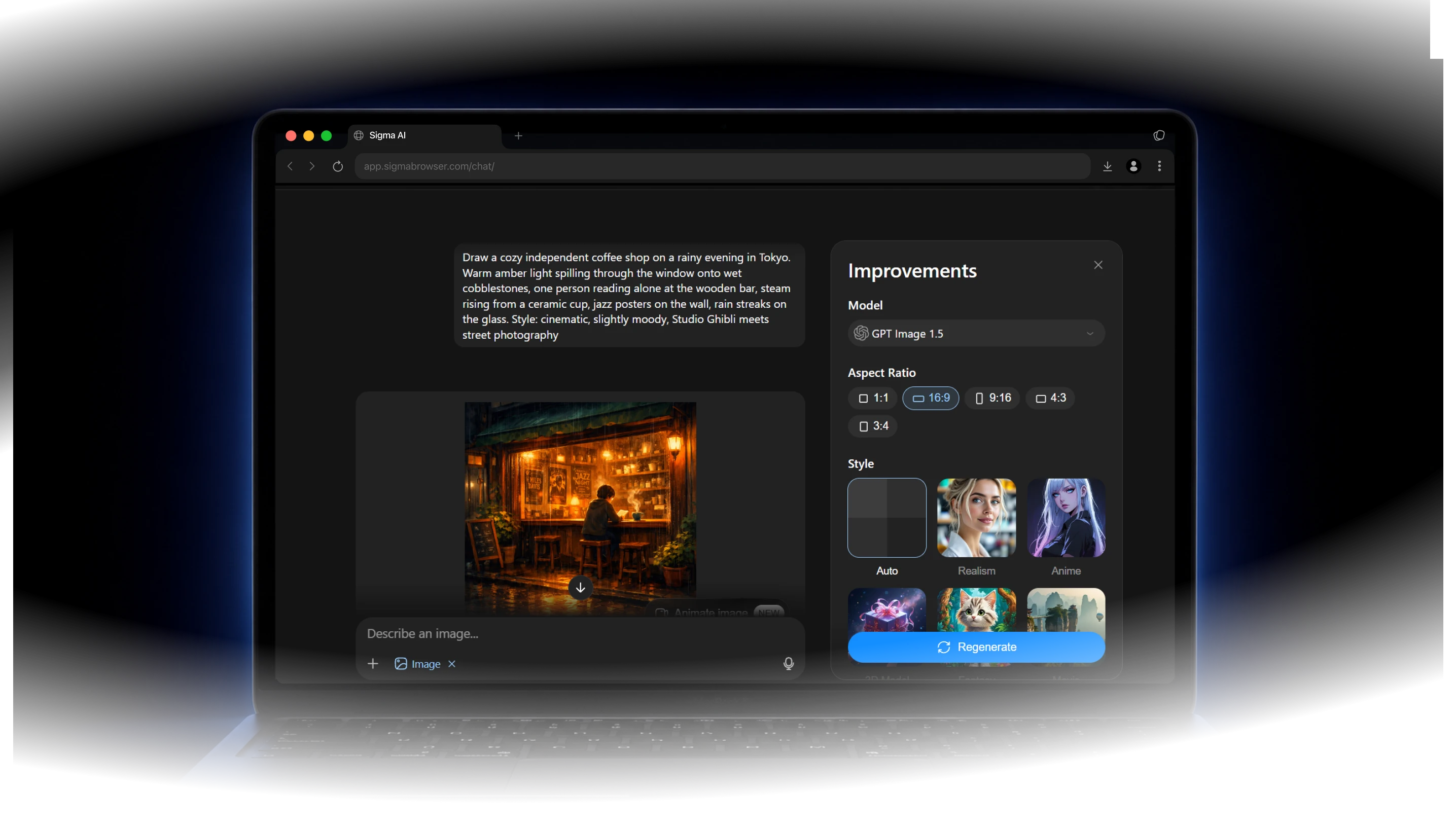
Task: Open a new tab with the plus icon
Action: tap(519, 136)
